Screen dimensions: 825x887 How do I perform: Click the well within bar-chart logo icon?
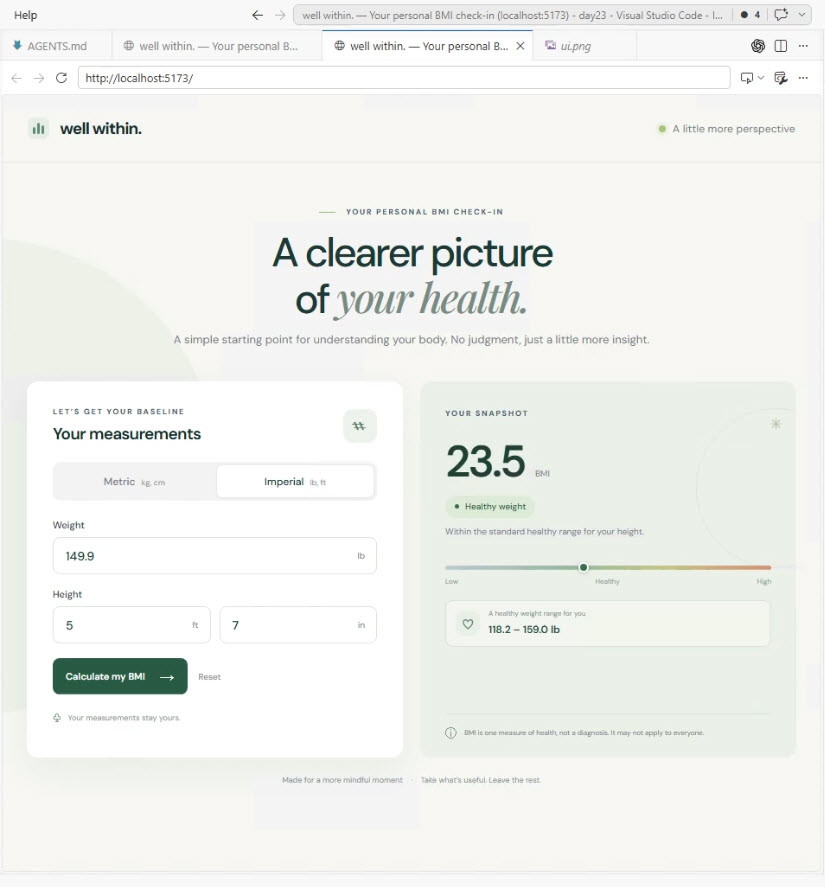[38, 129]
